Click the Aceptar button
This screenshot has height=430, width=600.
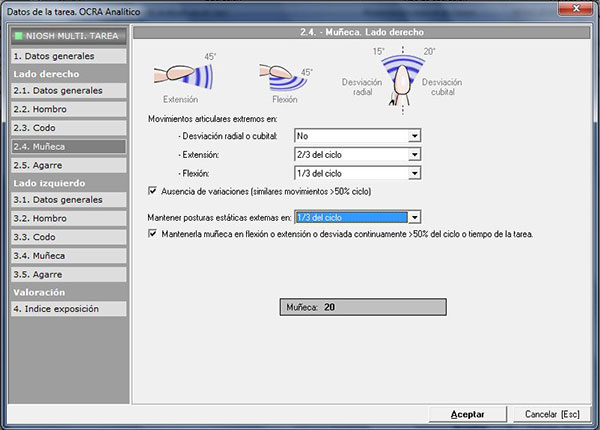point(468,414)
